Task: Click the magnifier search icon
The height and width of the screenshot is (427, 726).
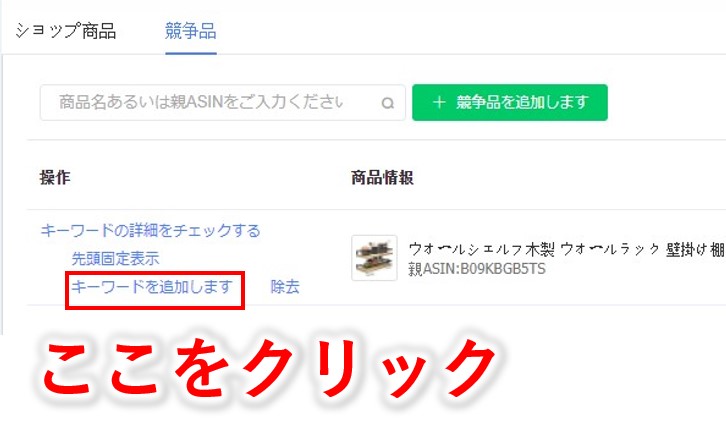Action: (388, 103)
